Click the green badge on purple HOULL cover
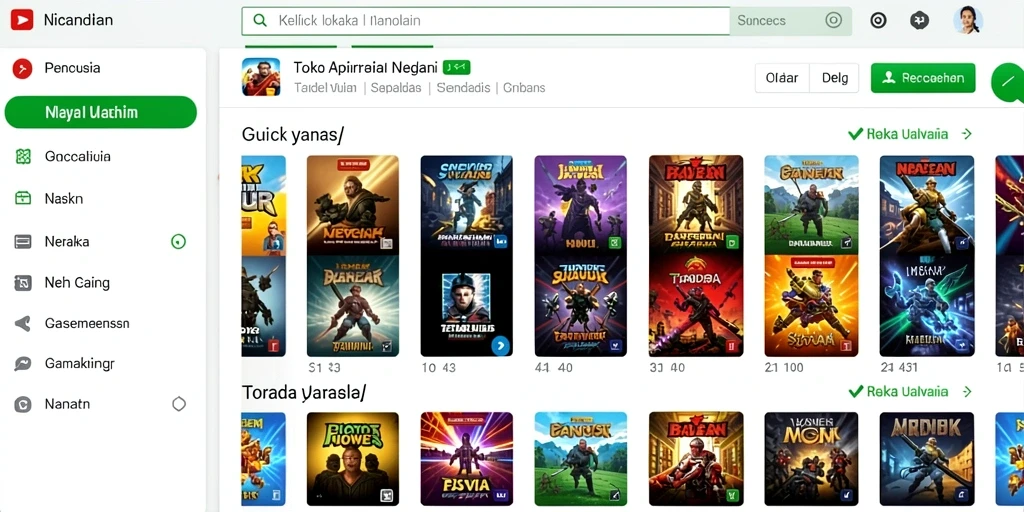This screenshot has height=512, width=1024. [x=615, y=243]
